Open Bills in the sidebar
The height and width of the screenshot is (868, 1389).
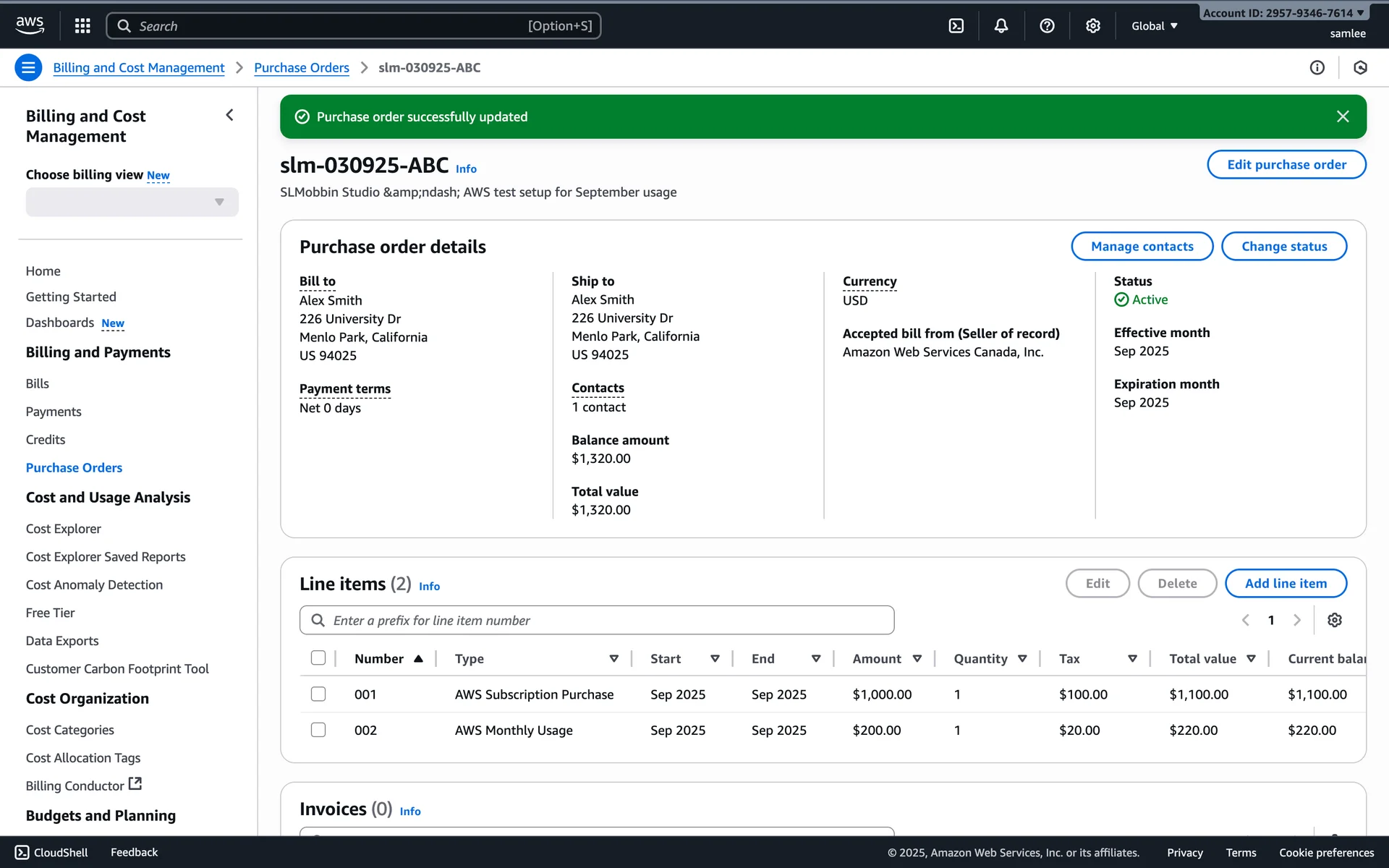click(38, 383)
